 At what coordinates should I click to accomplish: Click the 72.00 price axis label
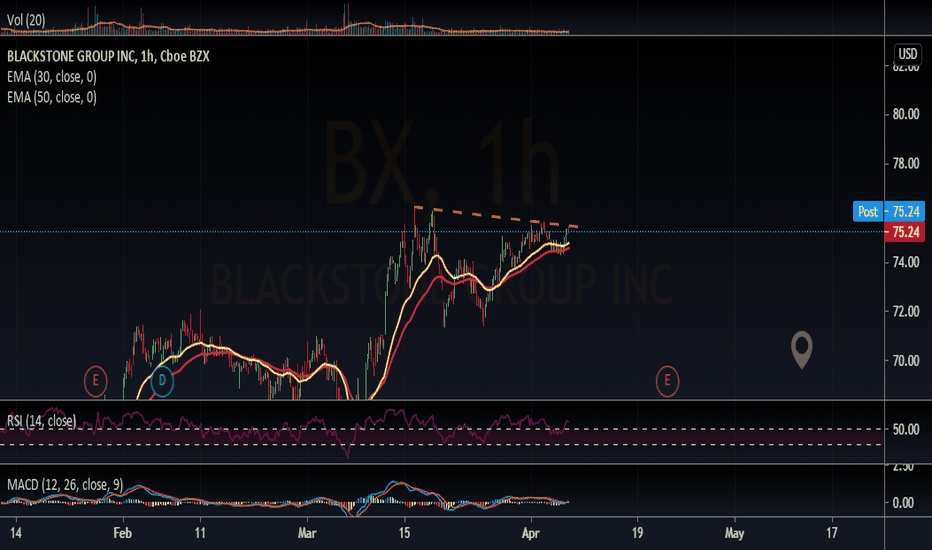pos(906,312)
